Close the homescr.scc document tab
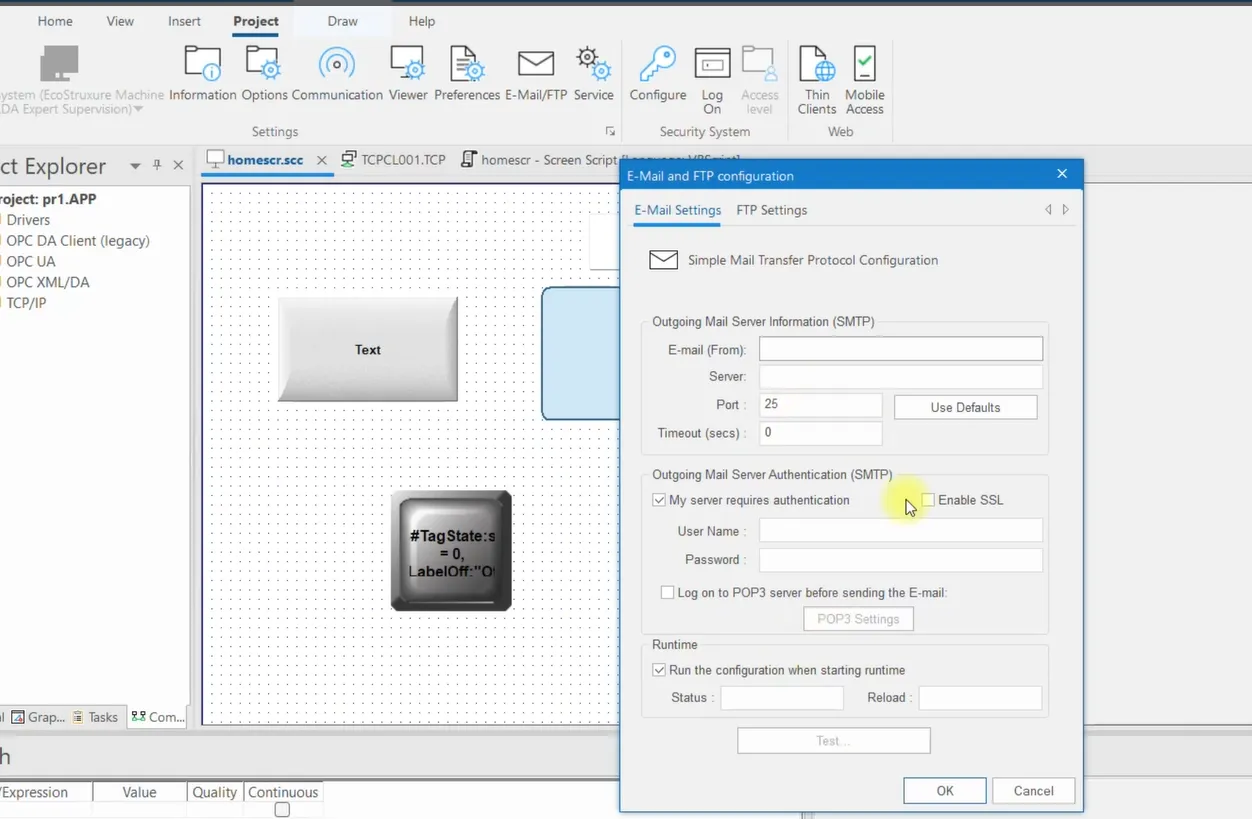 tap(322, 160)
